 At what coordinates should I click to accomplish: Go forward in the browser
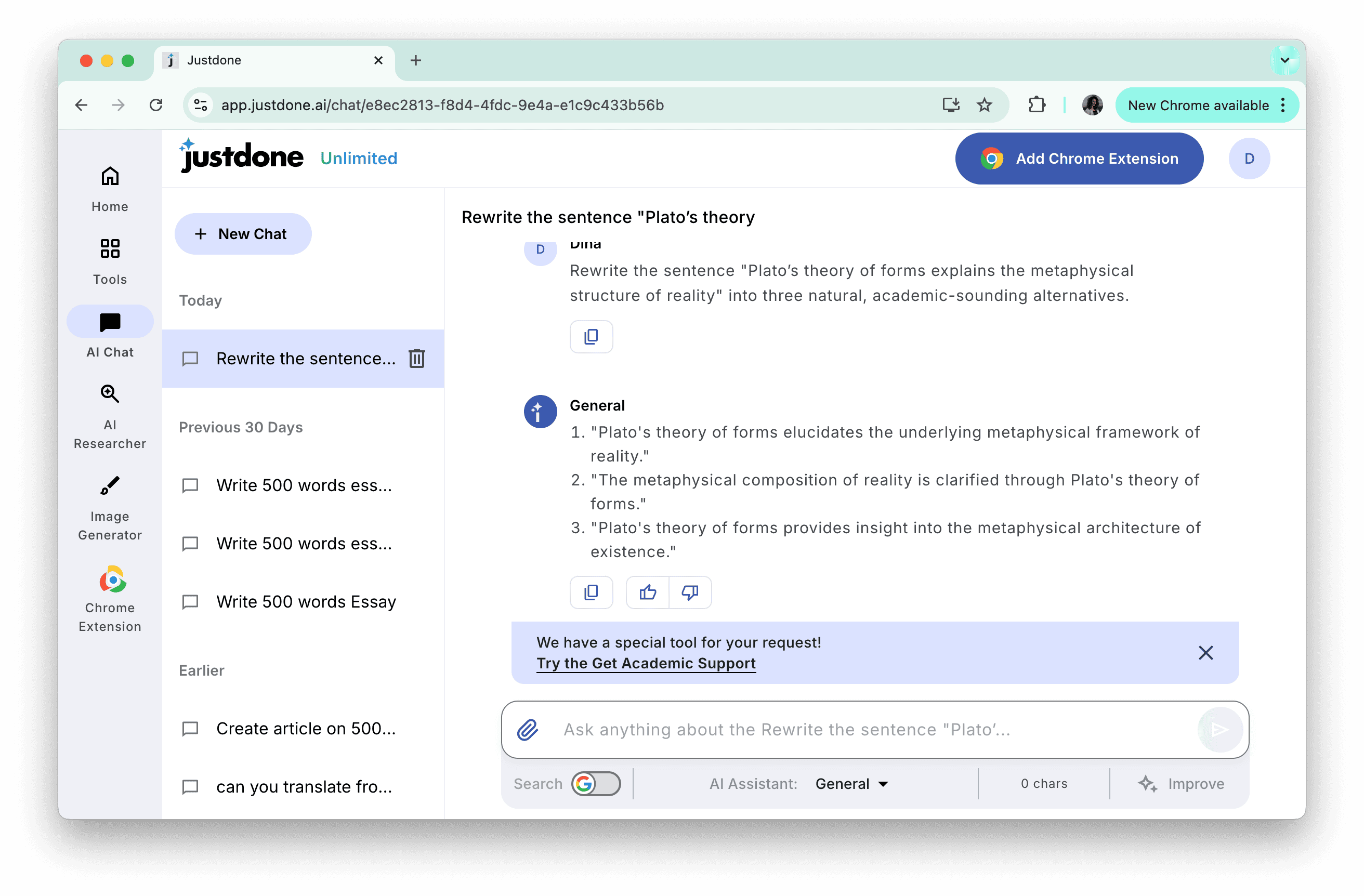point(118,105)
